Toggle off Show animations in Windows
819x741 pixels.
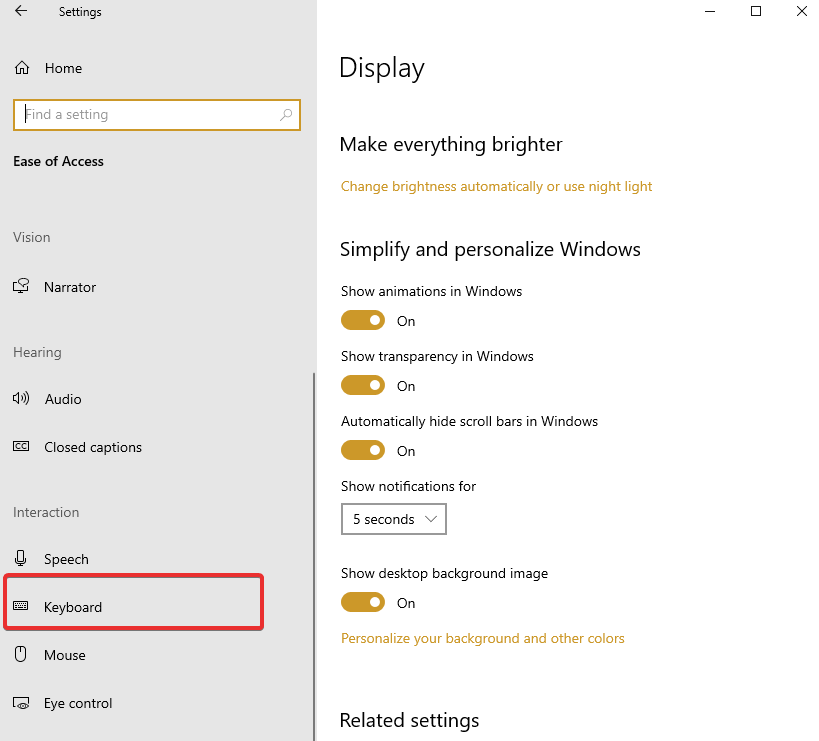click(363, 320)
